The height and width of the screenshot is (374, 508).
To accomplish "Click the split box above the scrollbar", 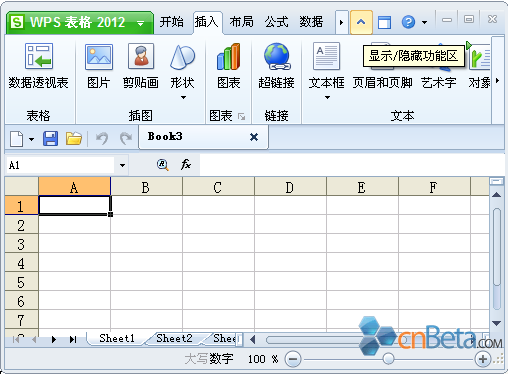I will click(496, 181).
